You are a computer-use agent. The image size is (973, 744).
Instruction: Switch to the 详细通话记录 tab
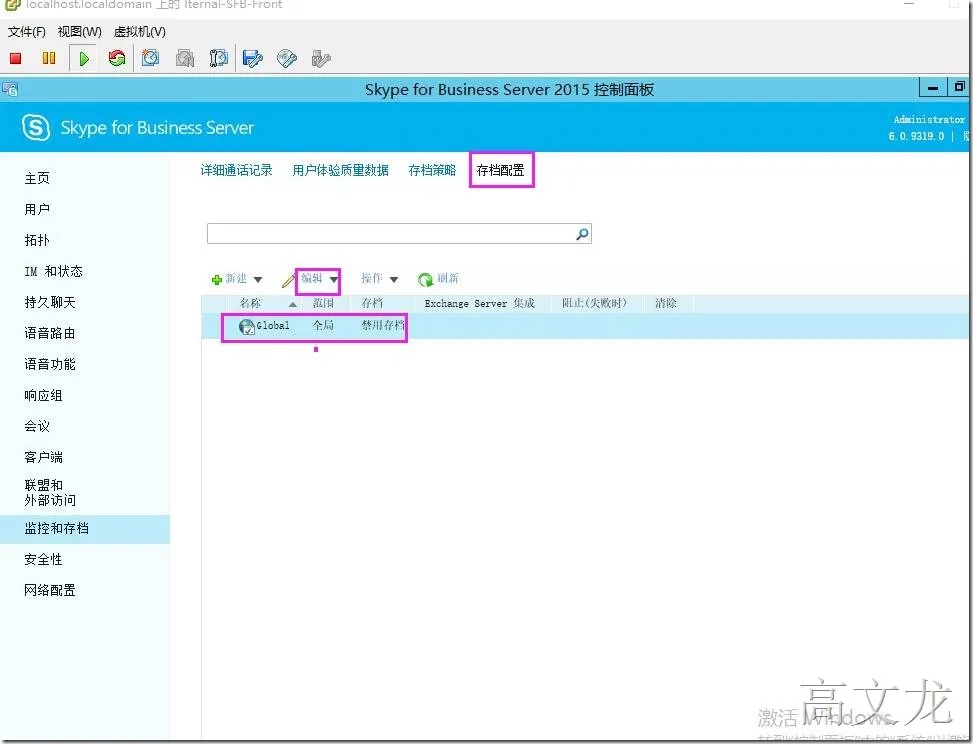236,170
